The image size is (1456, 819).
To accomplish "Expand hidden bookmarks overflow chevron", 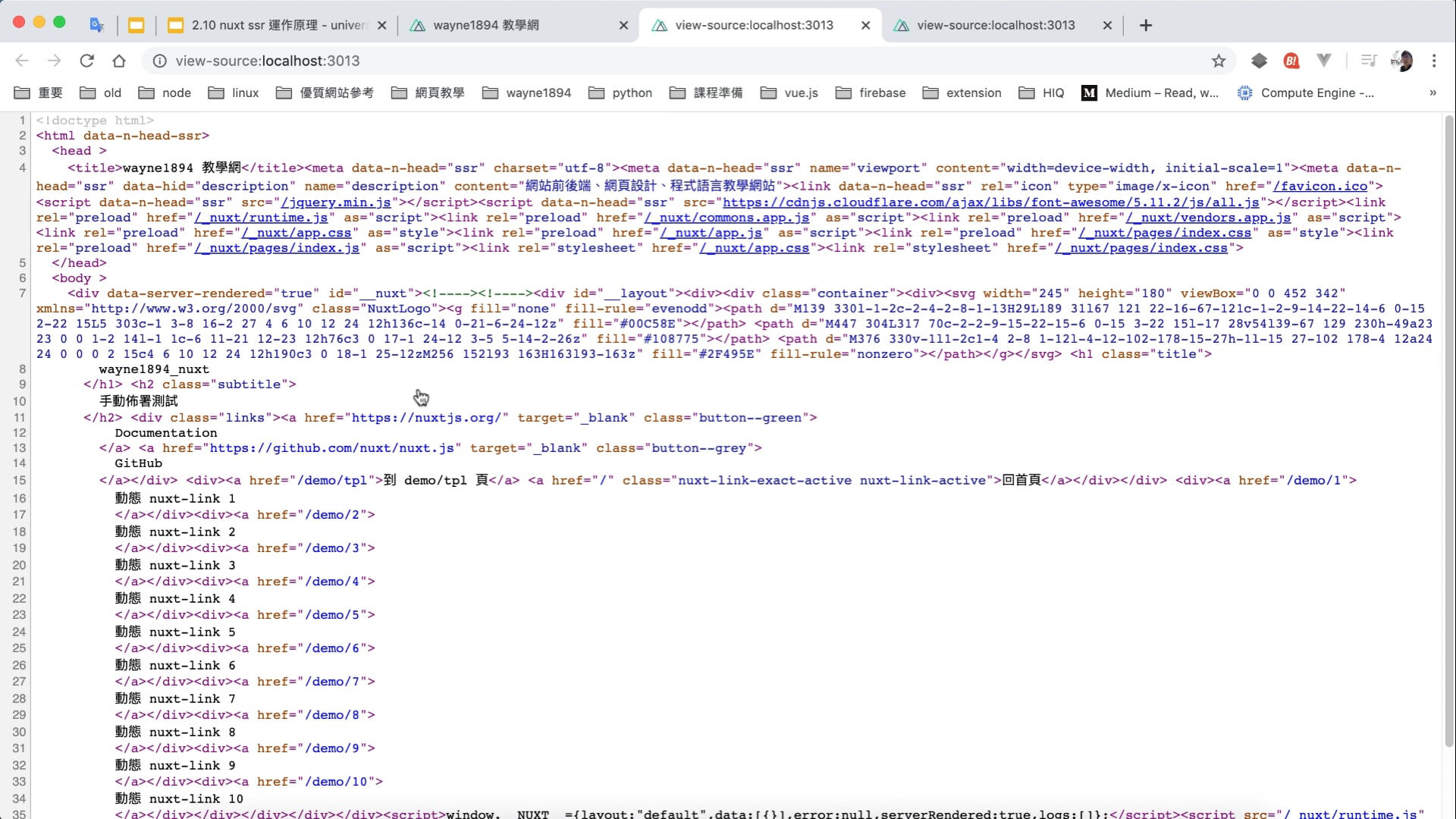I will 1432,93.
